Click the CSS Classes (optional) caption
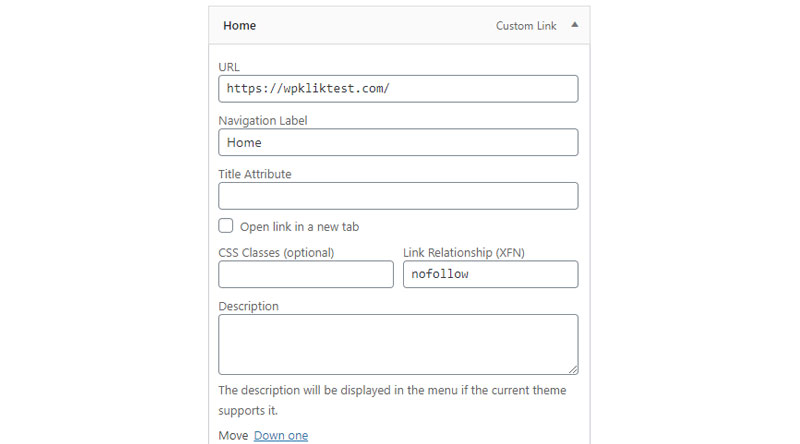 (x=276, y=253)
